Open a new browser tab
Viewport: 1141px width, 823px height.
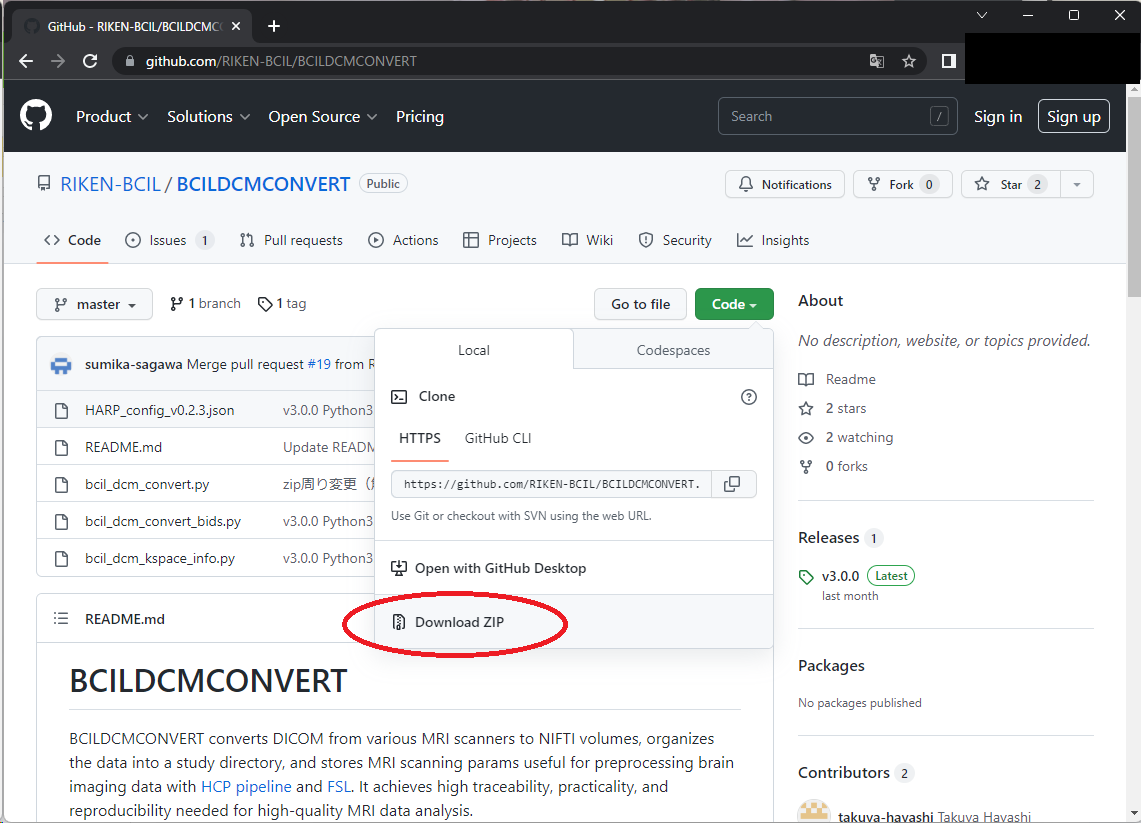point(274,26)
